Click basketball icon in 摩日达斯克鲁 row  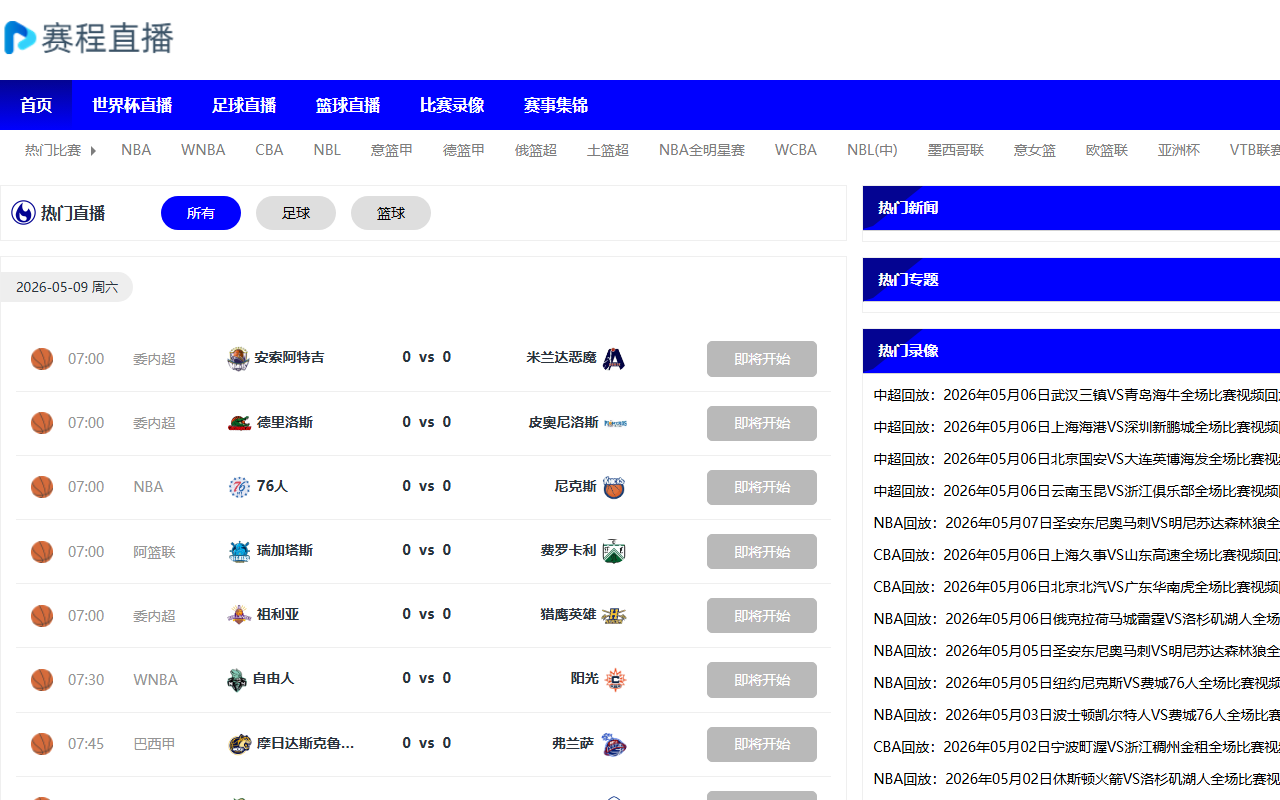tap(42, 744)
